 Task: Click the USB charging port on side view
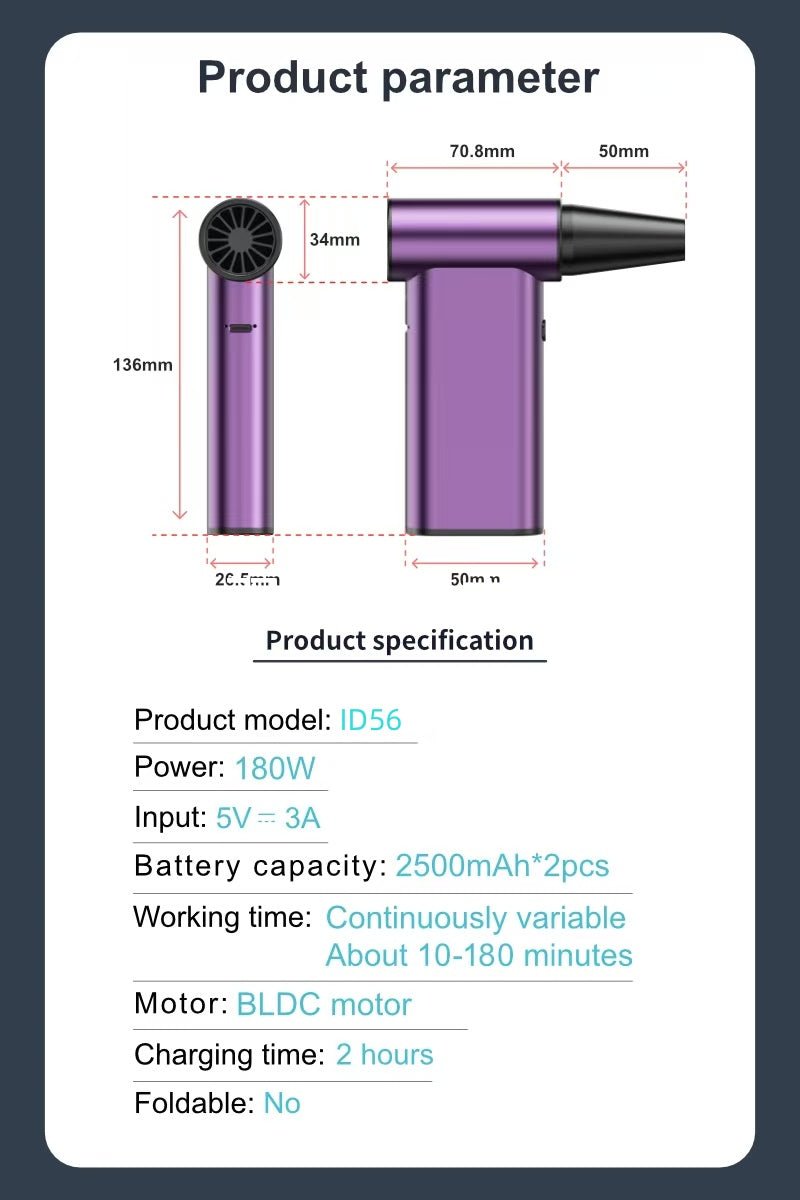[241, 327]
